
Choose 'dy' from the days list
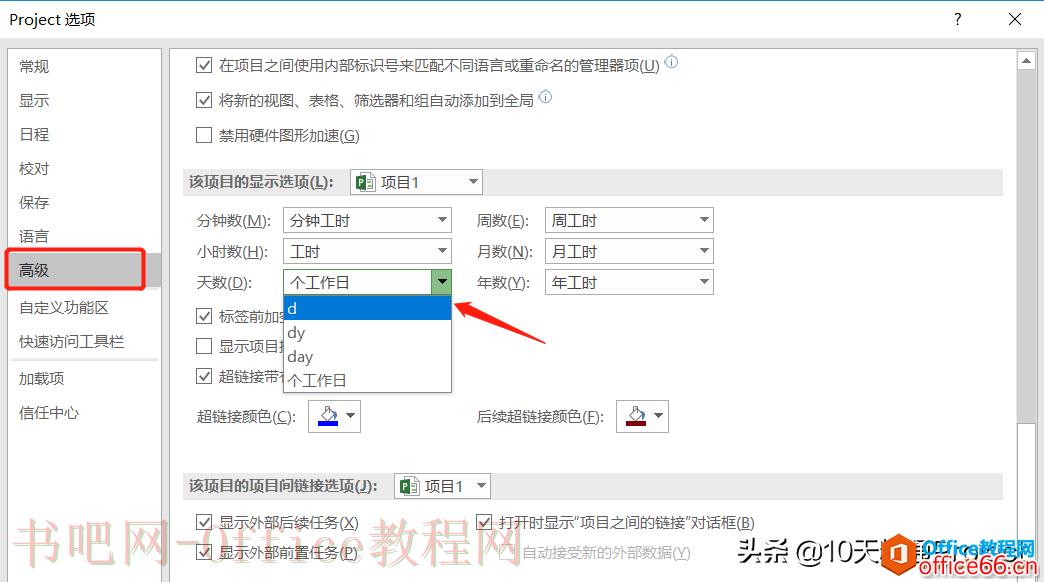pos(368,332)
